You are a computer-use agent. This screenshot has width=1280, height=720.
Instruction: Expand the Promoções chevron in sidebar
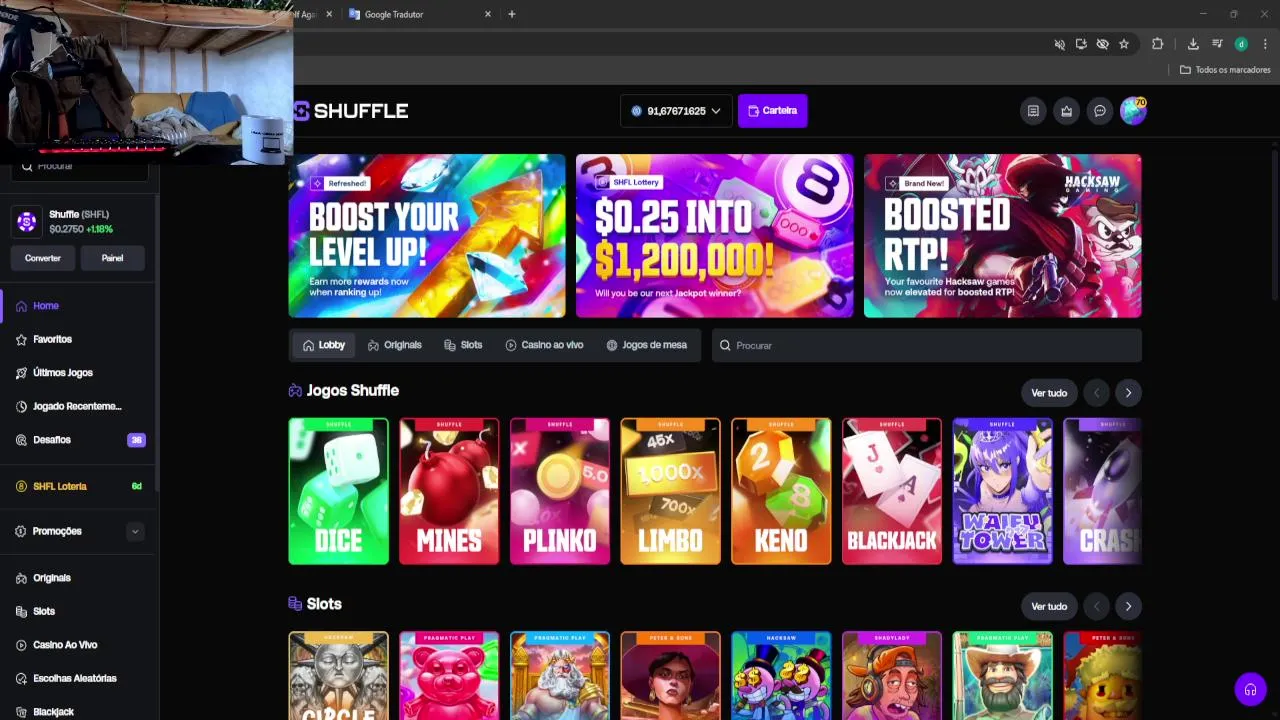pos(135,531)
